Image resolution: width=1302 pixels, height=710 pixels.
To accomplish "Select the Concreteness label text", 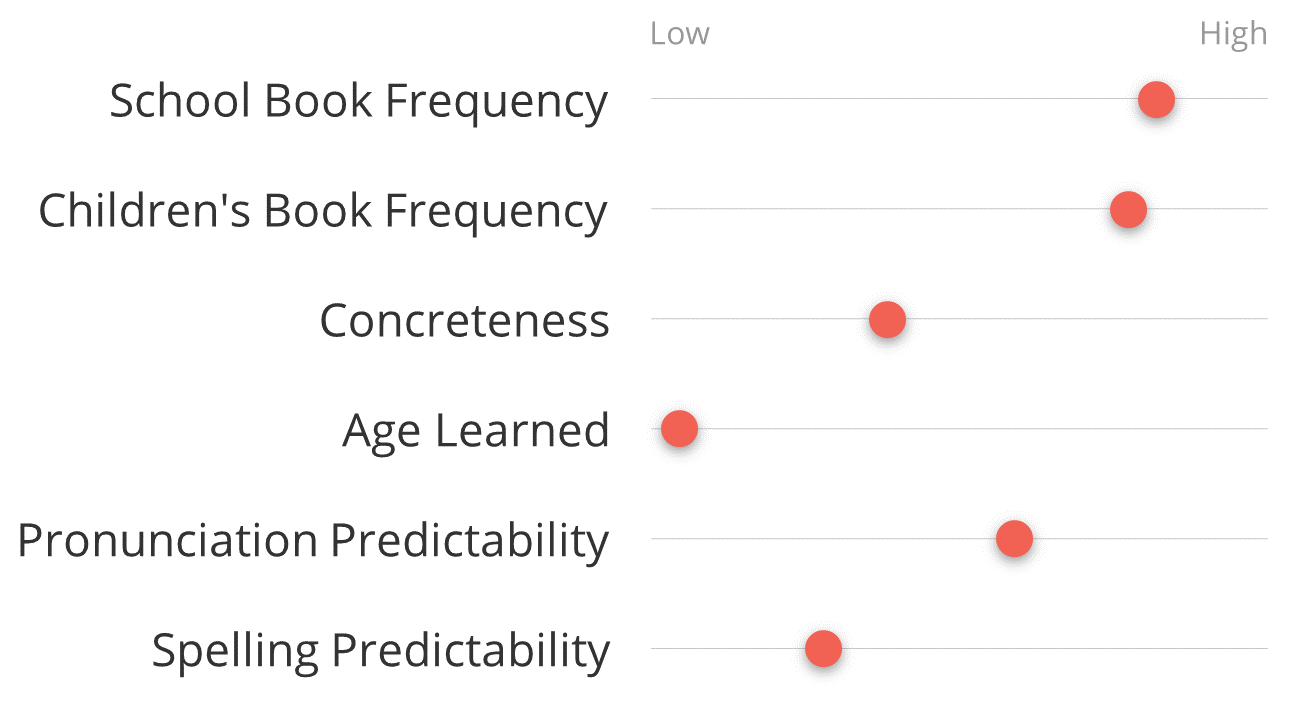I will (464, 321).
